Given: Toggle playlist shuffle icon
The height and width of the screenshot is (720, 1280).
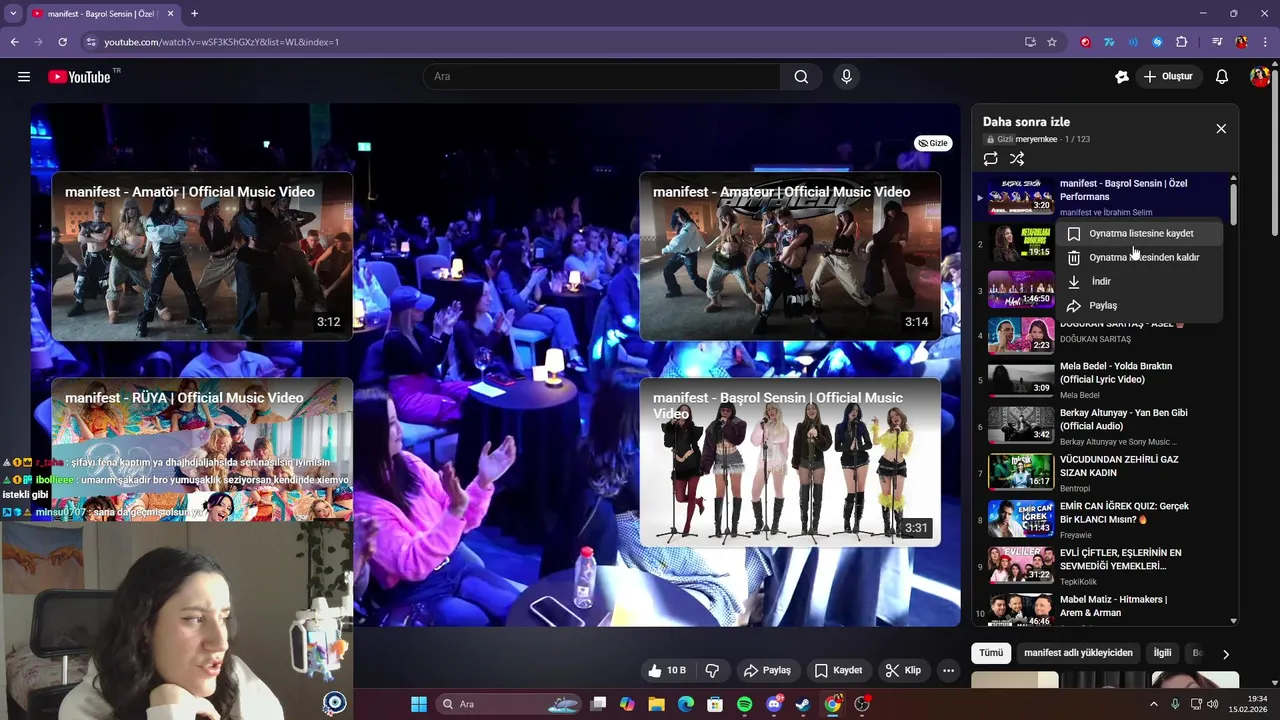Looking at the screenshot, I should [1017, 159].
